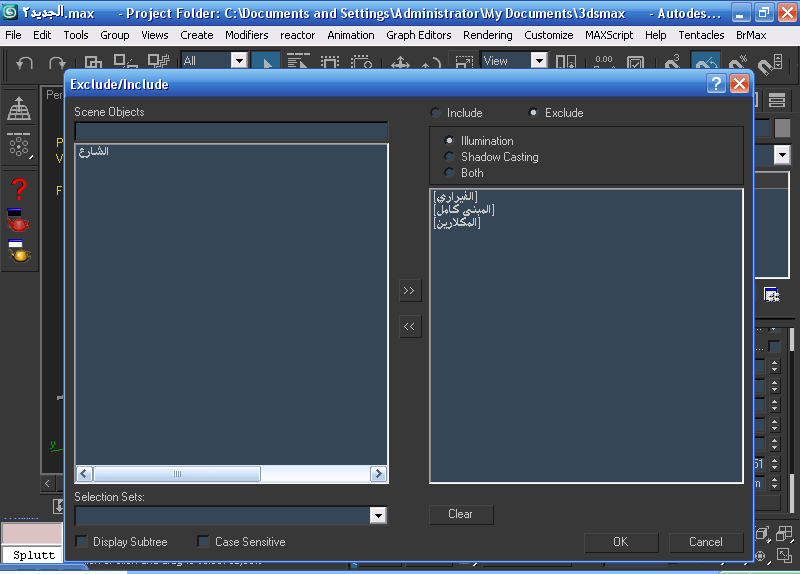Select [الفيراري] in the exclude list
The width and height of the screenshot is (800, 574).
click(455, 196)
